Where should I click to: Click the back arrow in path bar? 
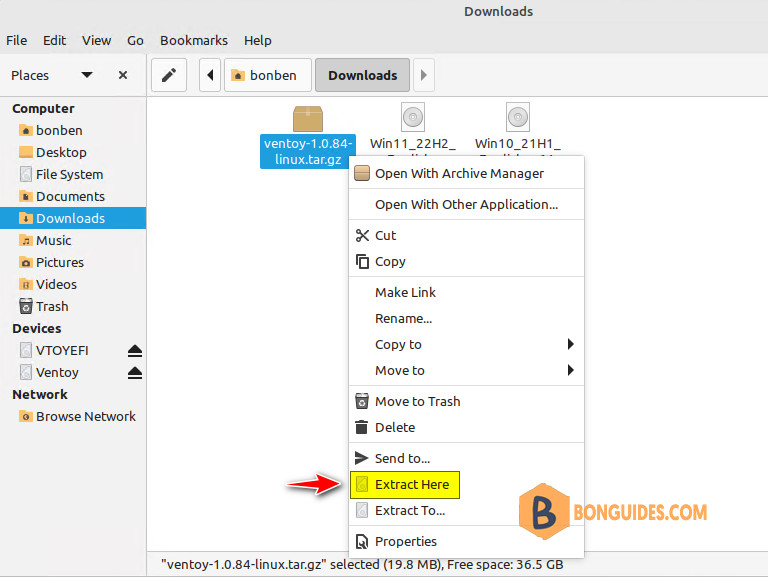[210, 75]
